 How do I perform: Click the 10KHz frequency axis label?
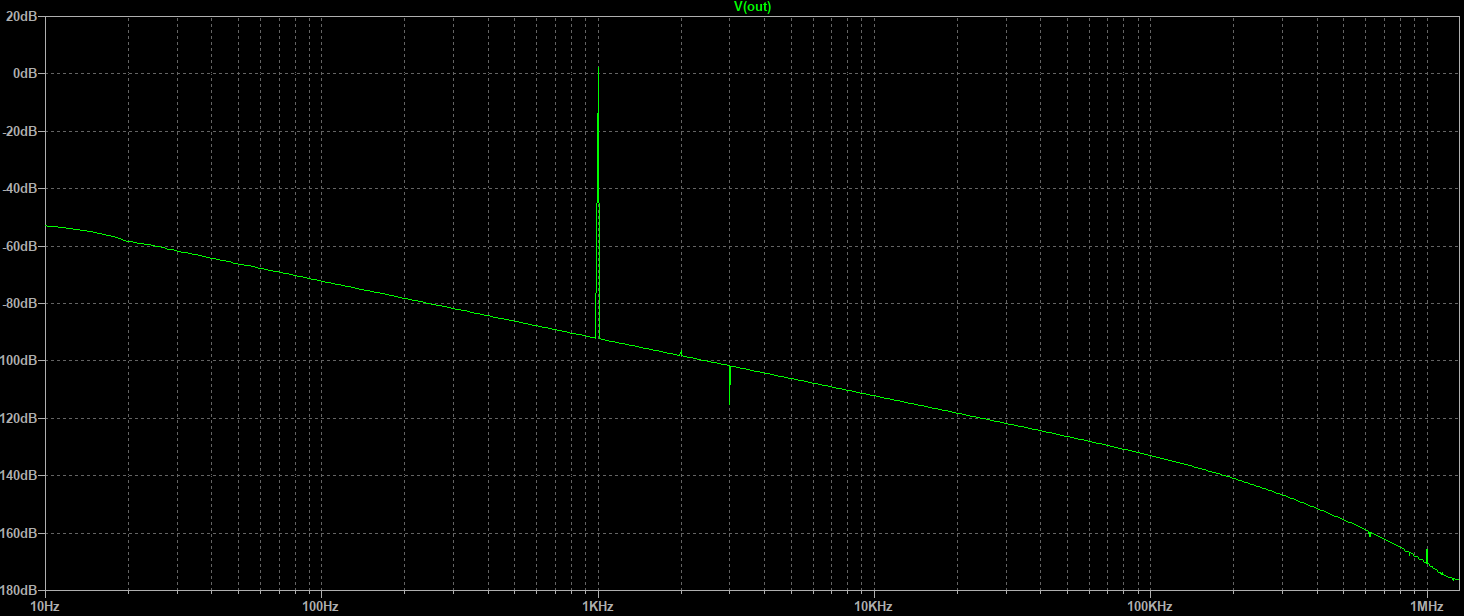click(873, 606)
